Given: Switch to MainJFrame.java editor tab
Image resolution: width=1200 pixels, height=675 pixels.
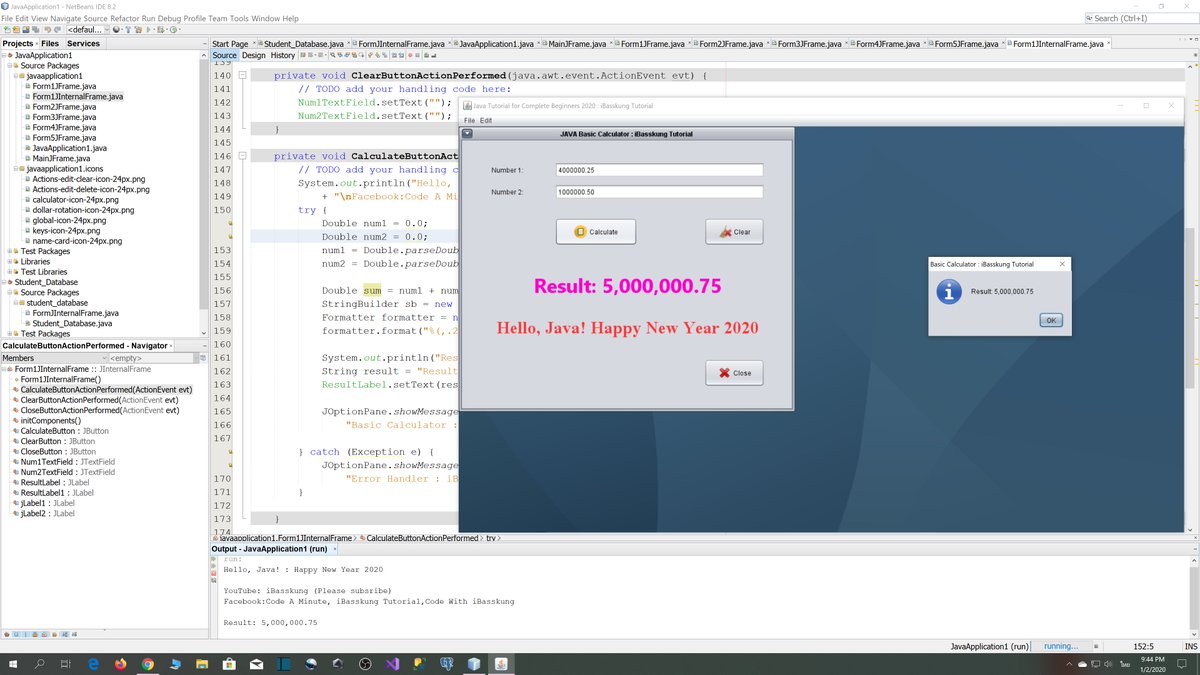Looking at the screenshot, I should click(x=577, y=44).
